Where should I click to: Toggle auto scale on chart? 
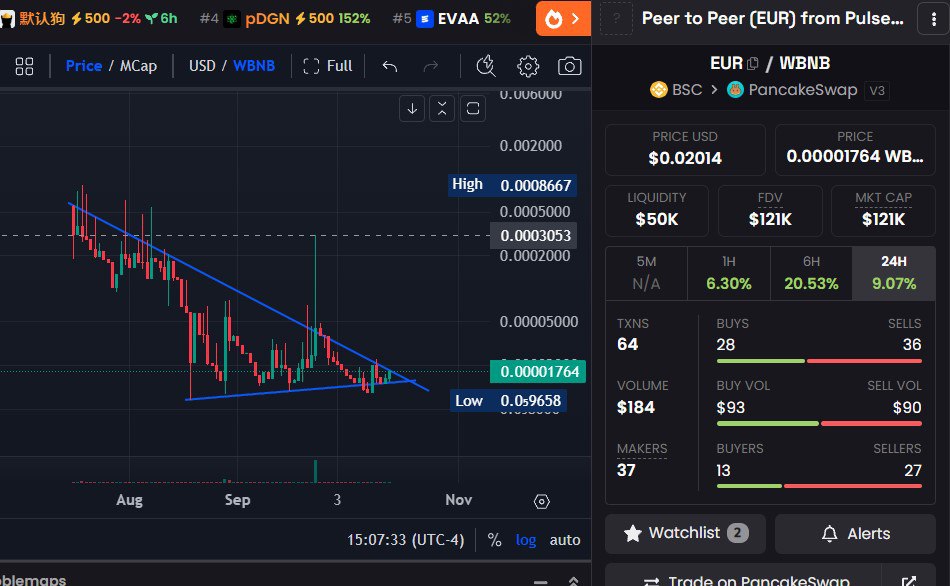565,540
